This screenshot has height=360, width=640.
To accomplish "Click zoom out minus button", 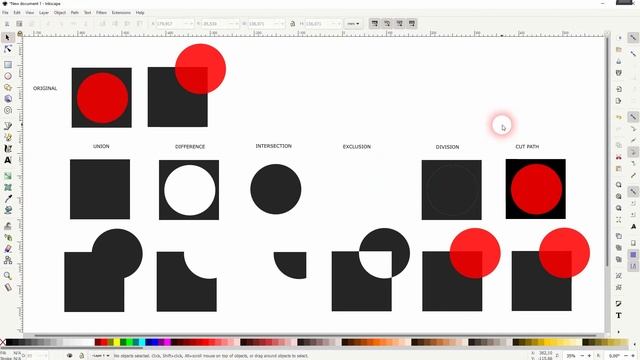I will click(x=582, y=356).
